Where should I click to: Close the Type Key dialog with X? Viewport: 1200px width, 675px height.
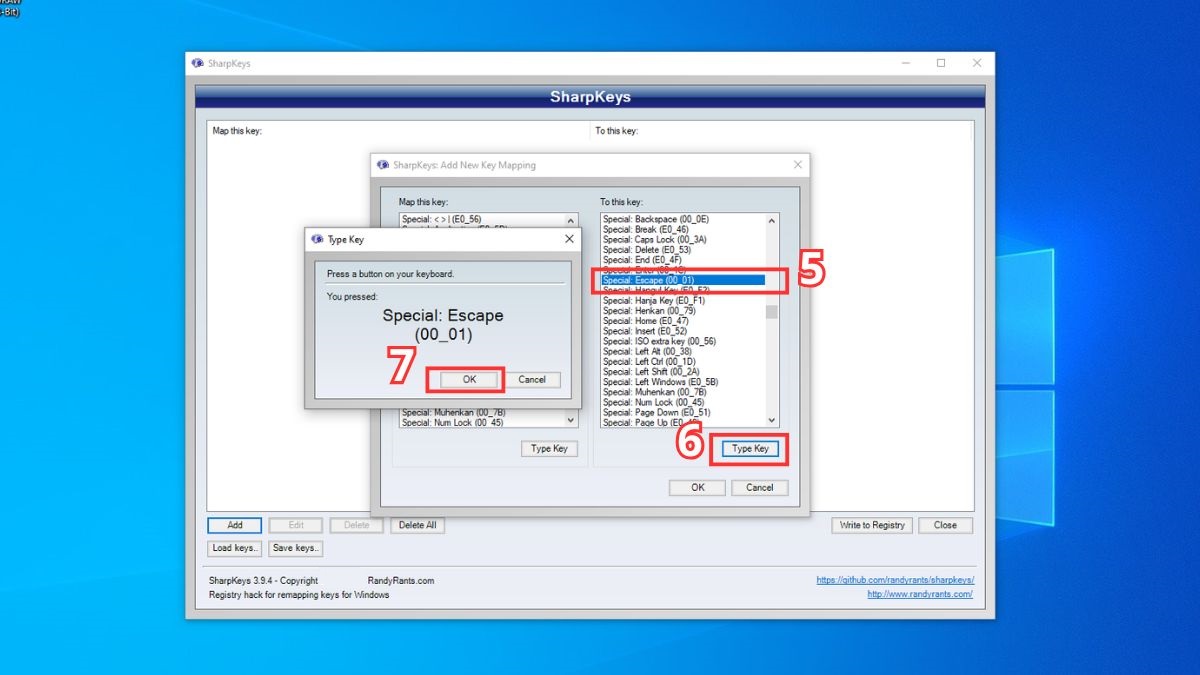[x=569, y=239]
